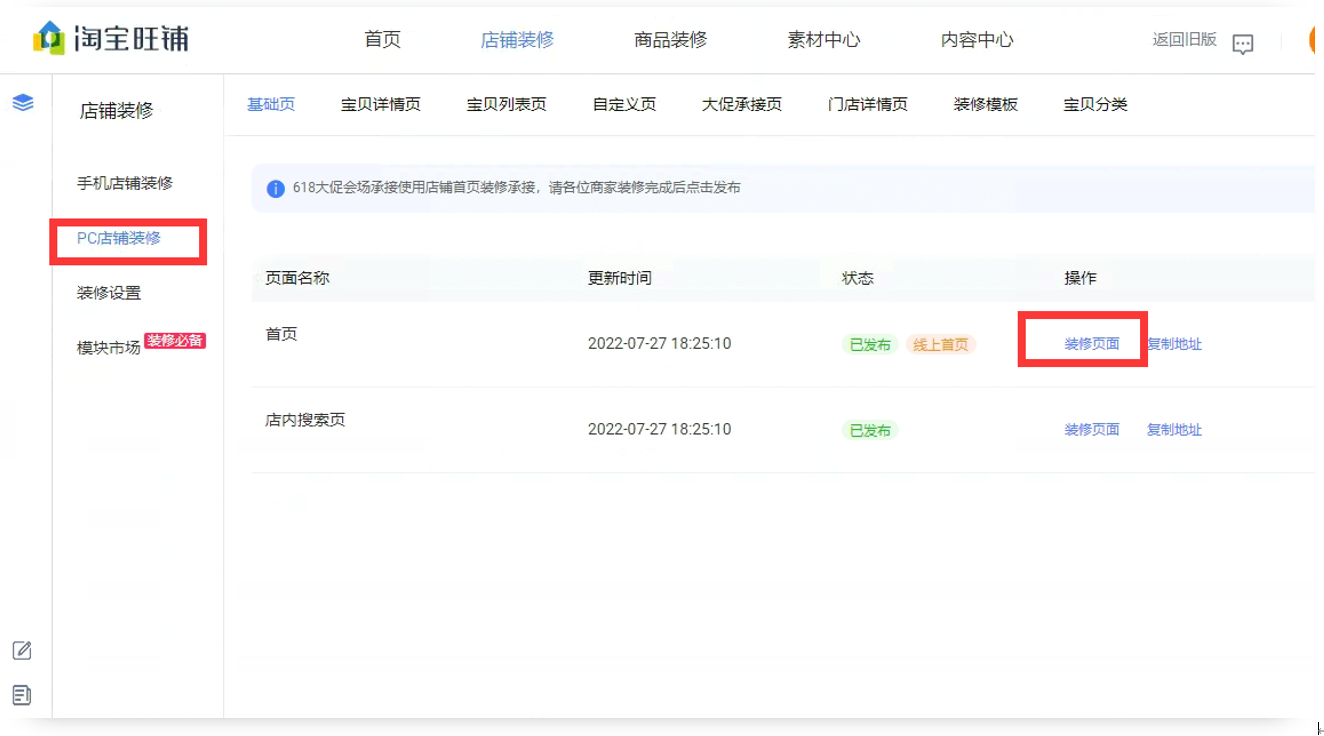Select 店铺装修 in top navigation
The height and width of the screenshot is (736, 1324).
click(x=517, y=40)
